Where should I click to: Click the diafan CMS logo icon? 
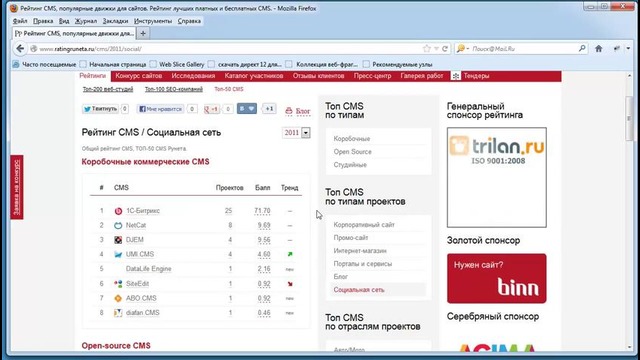click(x=118, y=313)
